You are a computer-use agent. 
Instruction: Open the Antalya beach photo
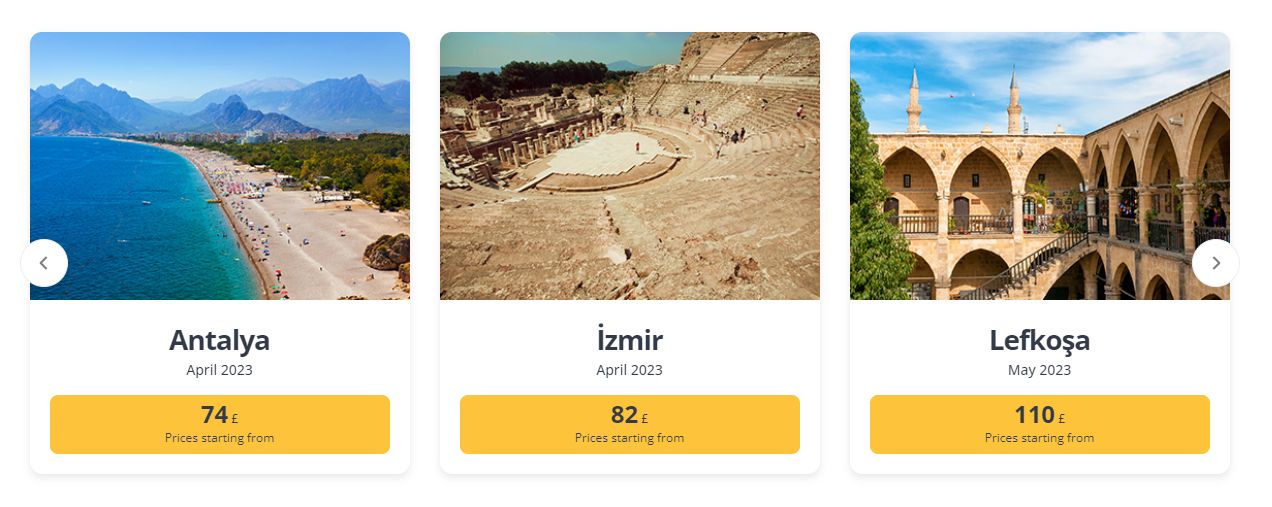click(x=220, y=166)
